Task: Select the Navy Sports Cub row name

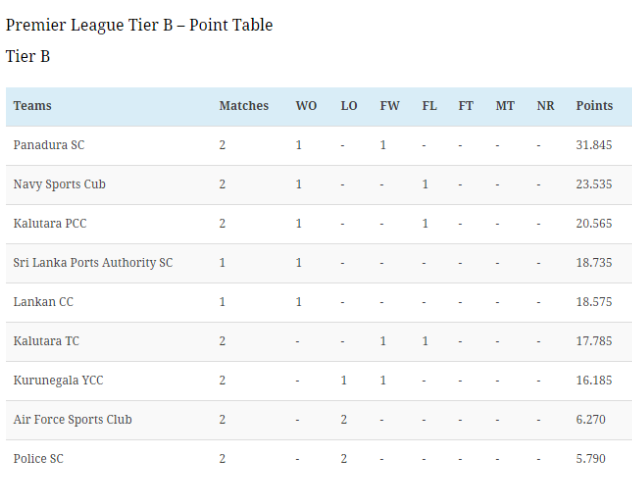Action: coord(59,184)
